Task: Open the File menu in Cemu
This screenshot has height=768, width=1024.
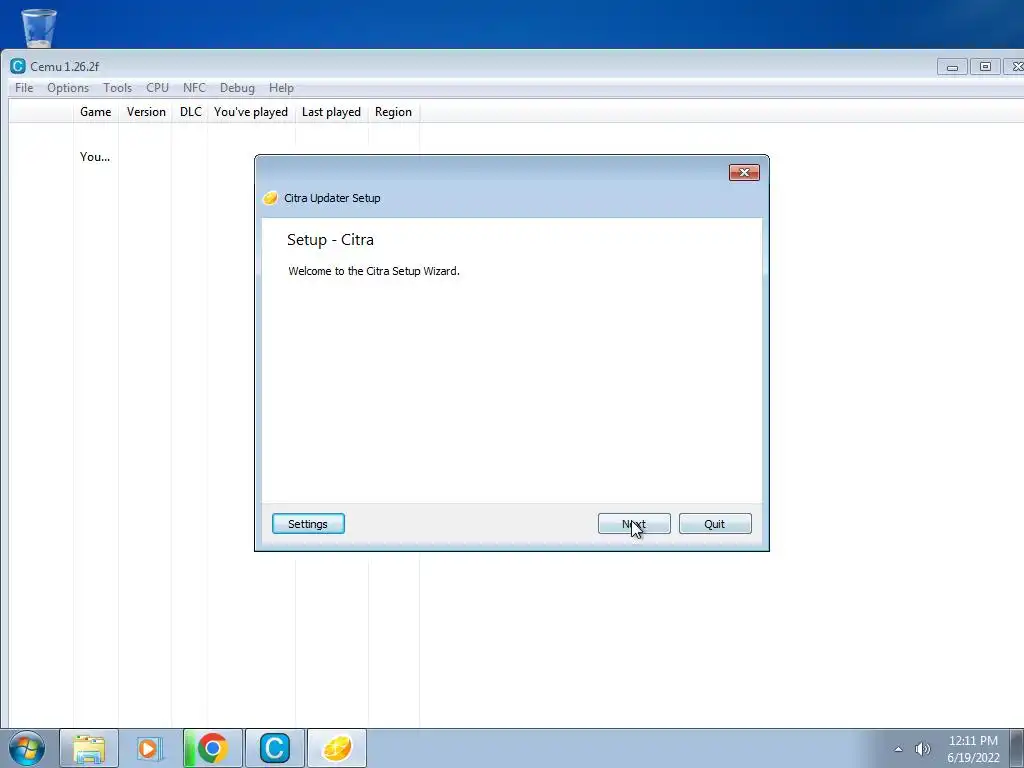Action: click(x=24, y=88)
